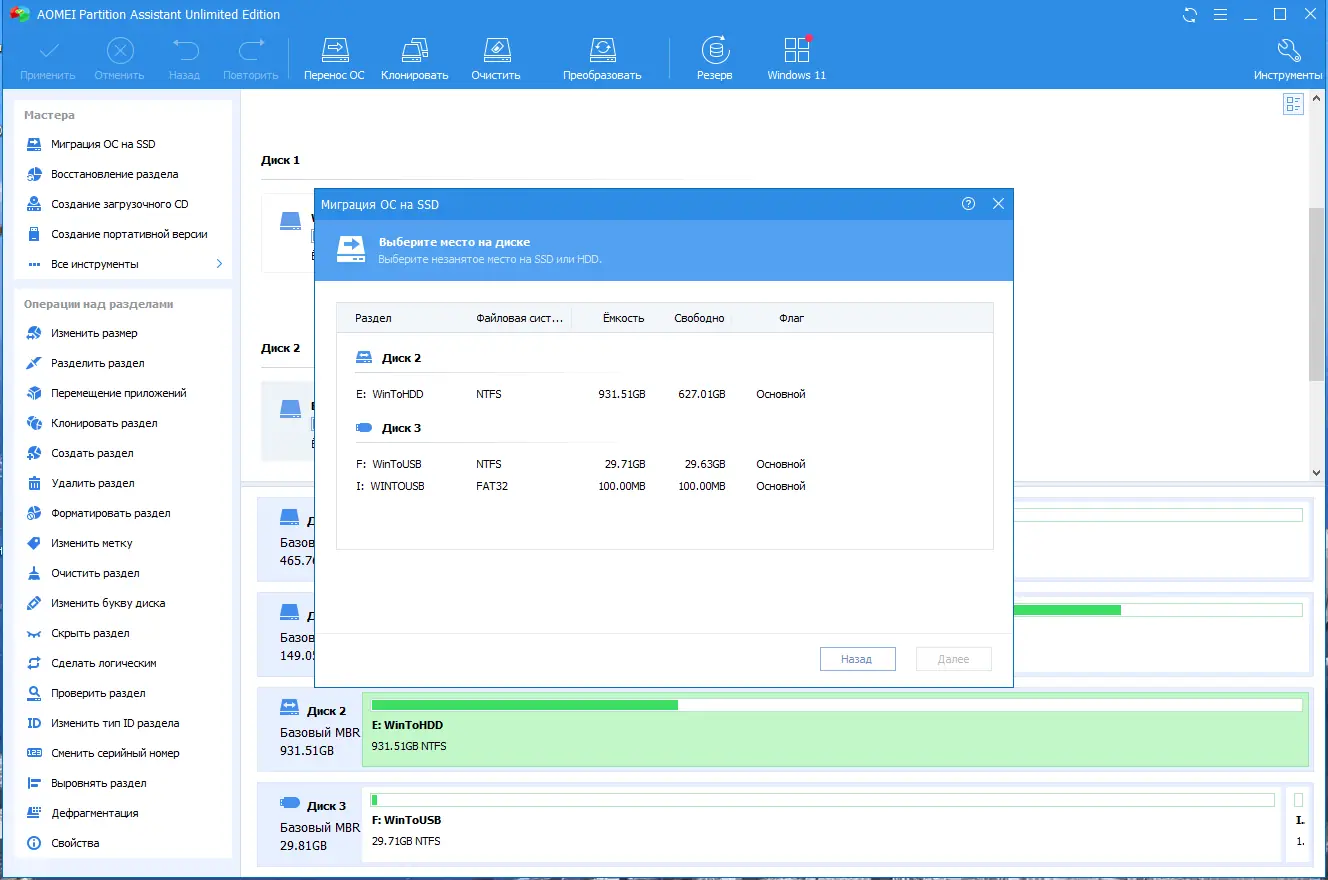
Task: Toggle the disk list view mode icon
Action: point(1293,104)
